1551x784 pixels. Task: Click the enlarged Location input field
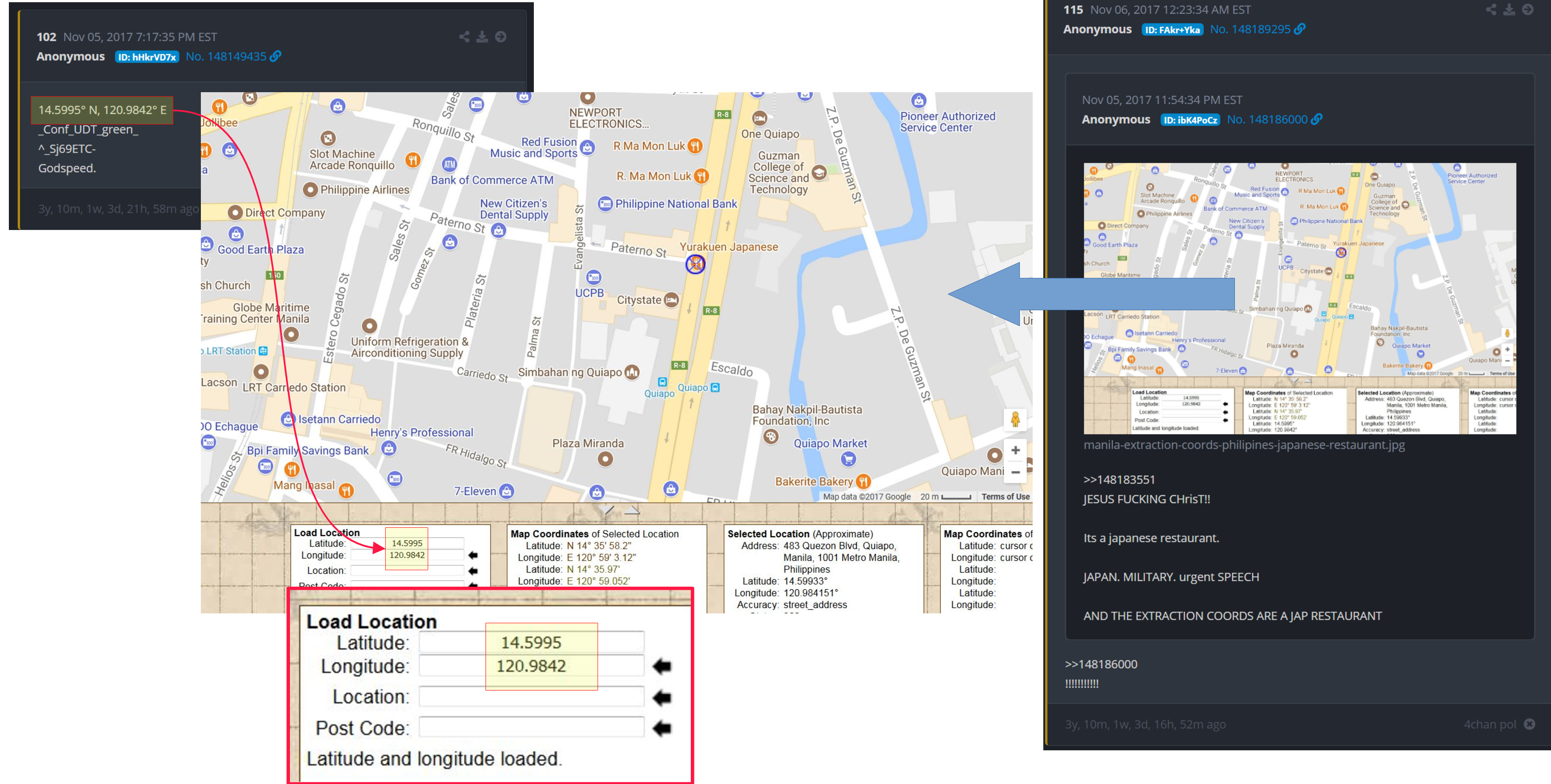tap(532, 696)
